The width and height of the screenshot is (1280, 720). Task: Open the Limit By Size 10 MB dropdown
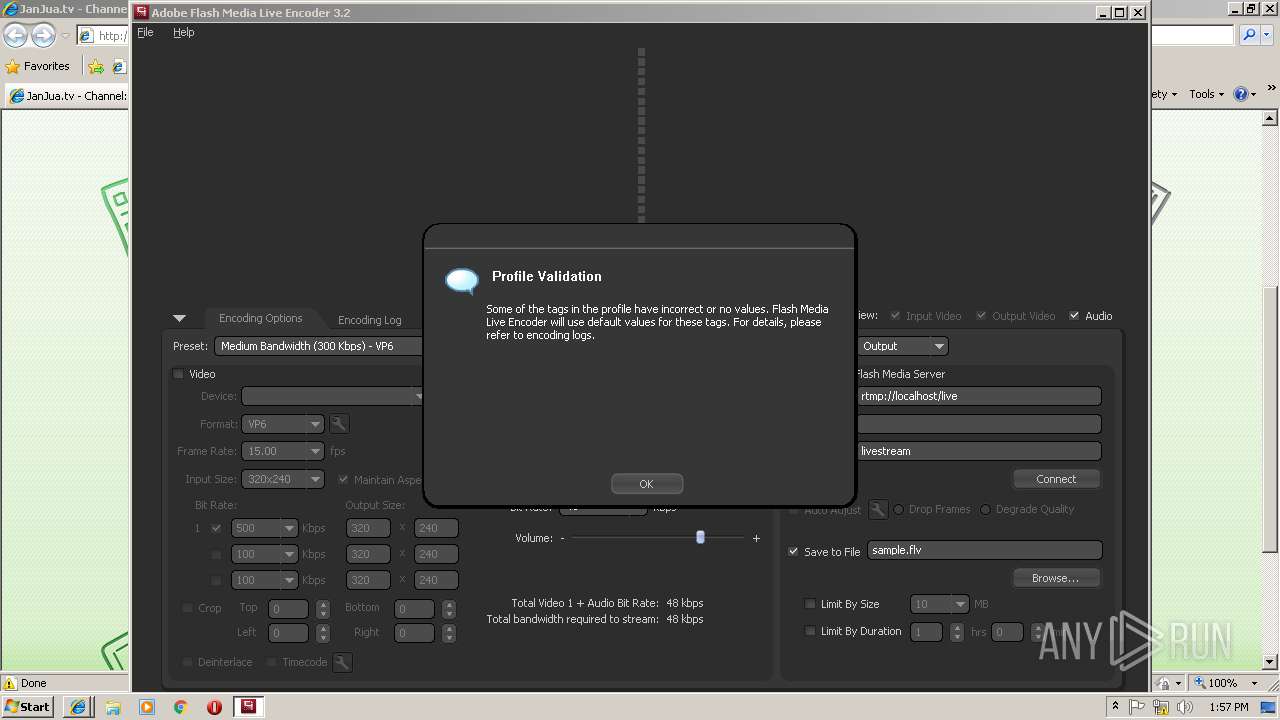[x=940, y=604]
